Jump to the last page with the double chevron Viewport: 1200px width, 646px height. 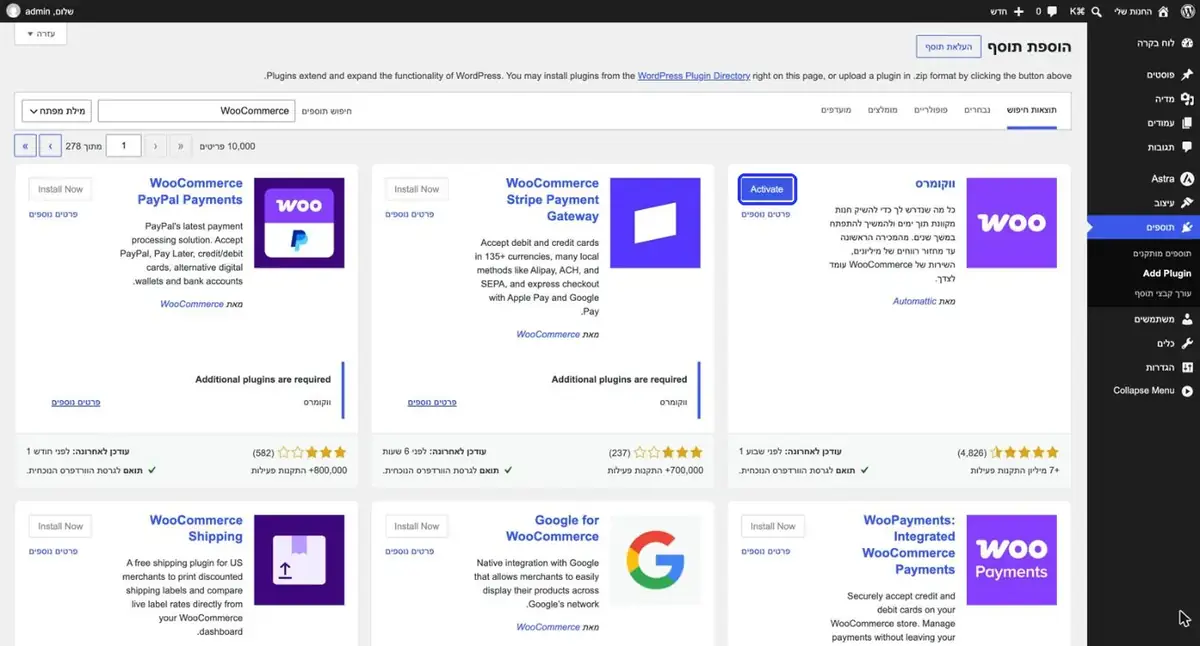pyautogui.click(x=26, y=146)
